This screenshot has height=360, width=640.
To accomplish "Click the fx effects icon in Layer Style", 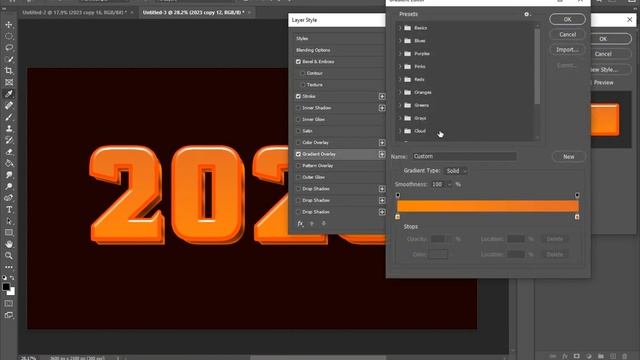I will click(300, 224).
